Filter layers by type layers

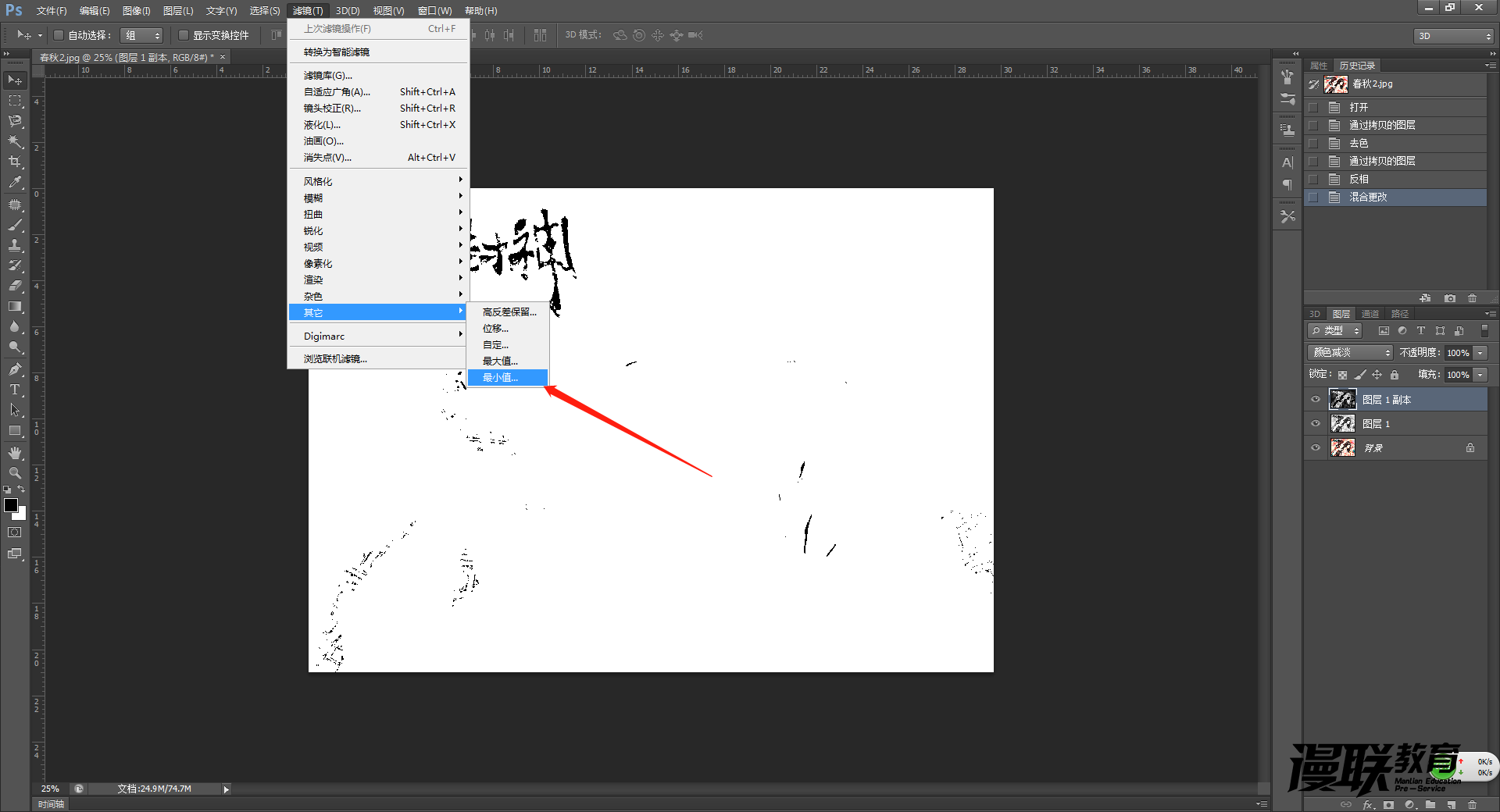pyautogui.click(x=1421, y=331)
